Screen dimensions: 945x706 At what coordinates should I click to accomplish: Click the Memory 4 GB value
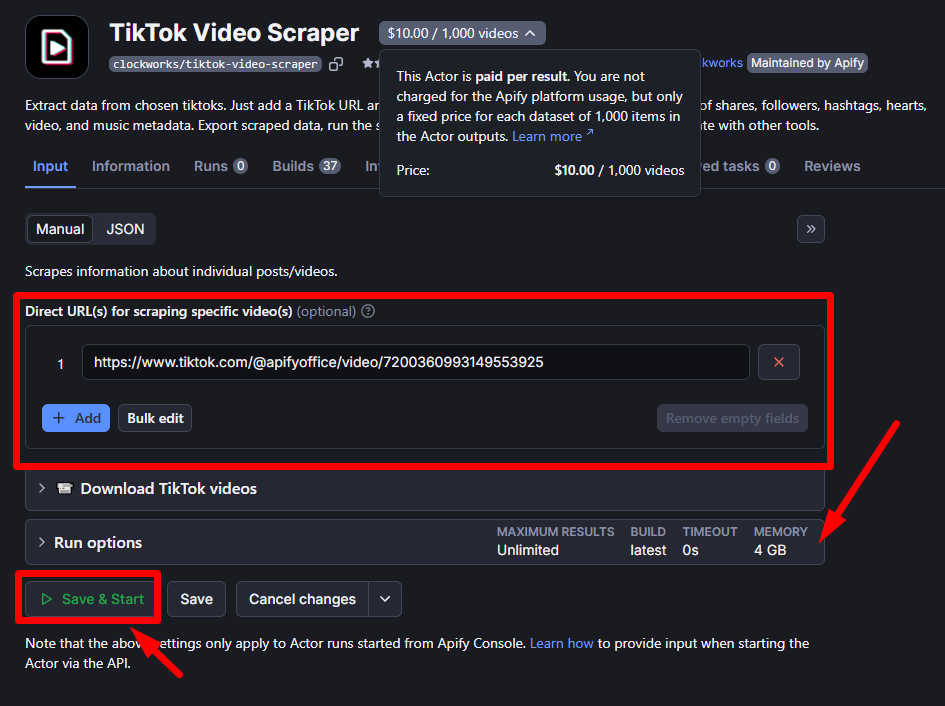pos(770,550)
